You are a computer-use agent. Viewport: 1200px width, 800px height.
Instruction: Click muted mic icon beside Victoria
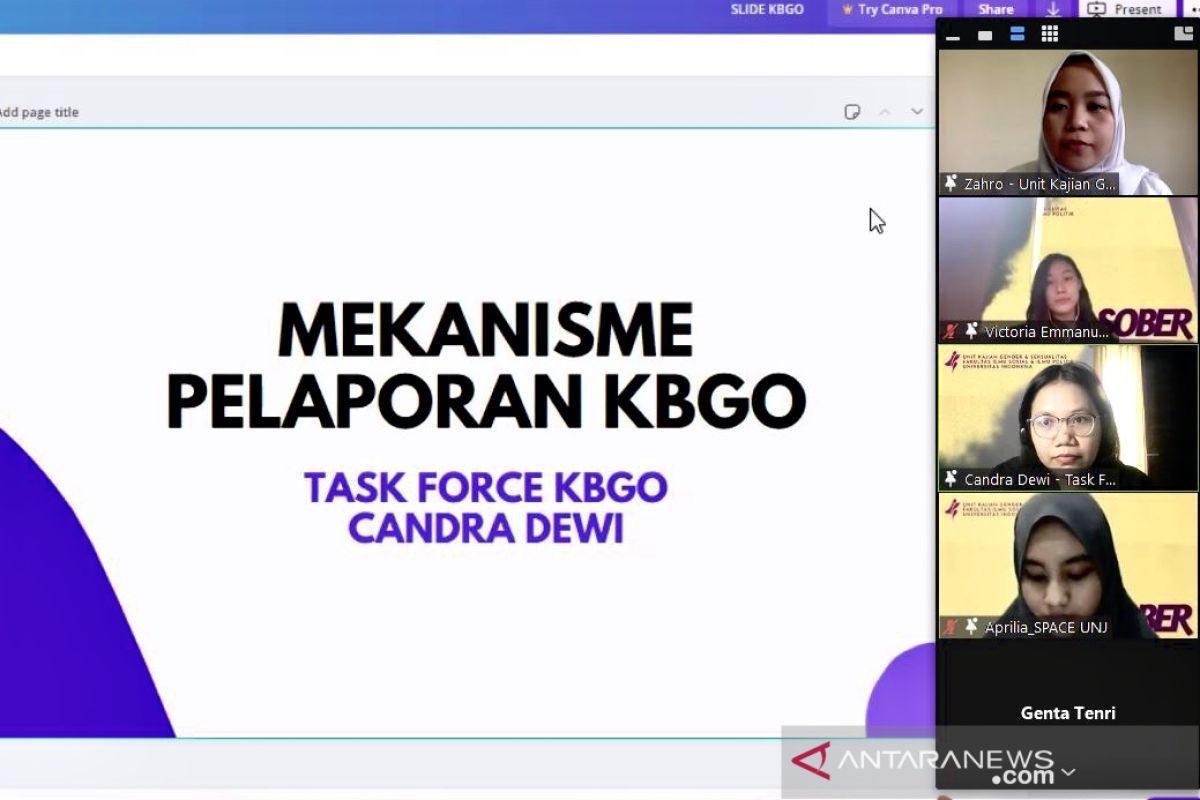click(951, 331)
